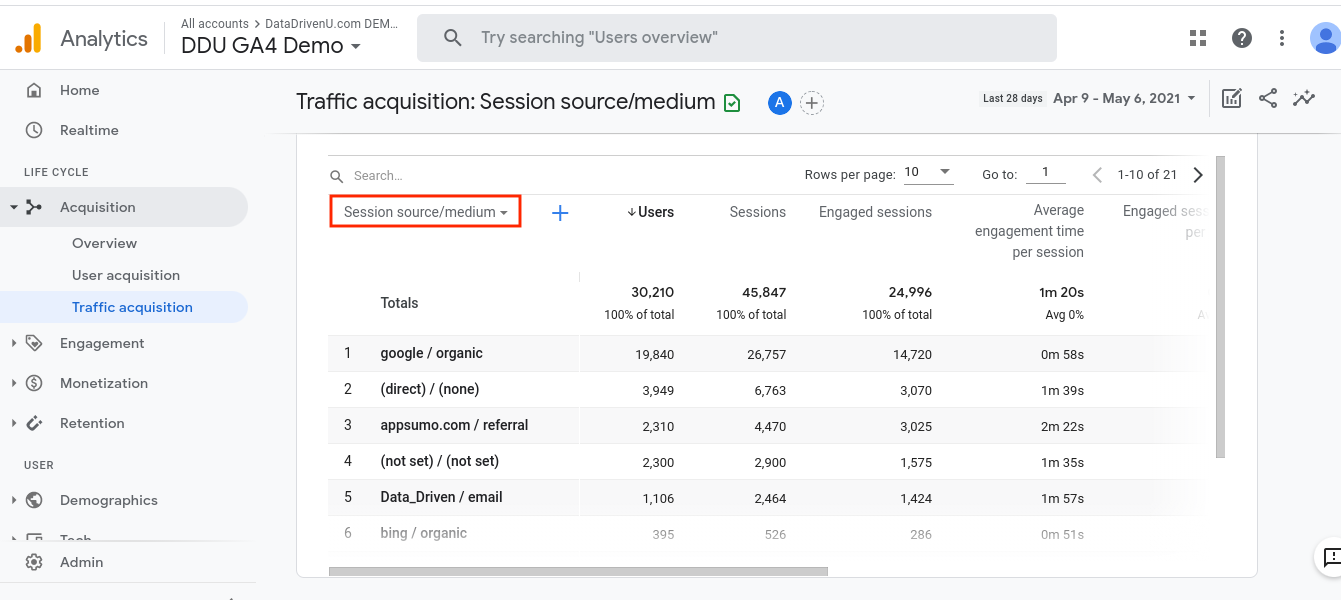Select User acquisition in the sidebar
Viewport: 1341px width, 600px height.
click(x=126, y=275)
